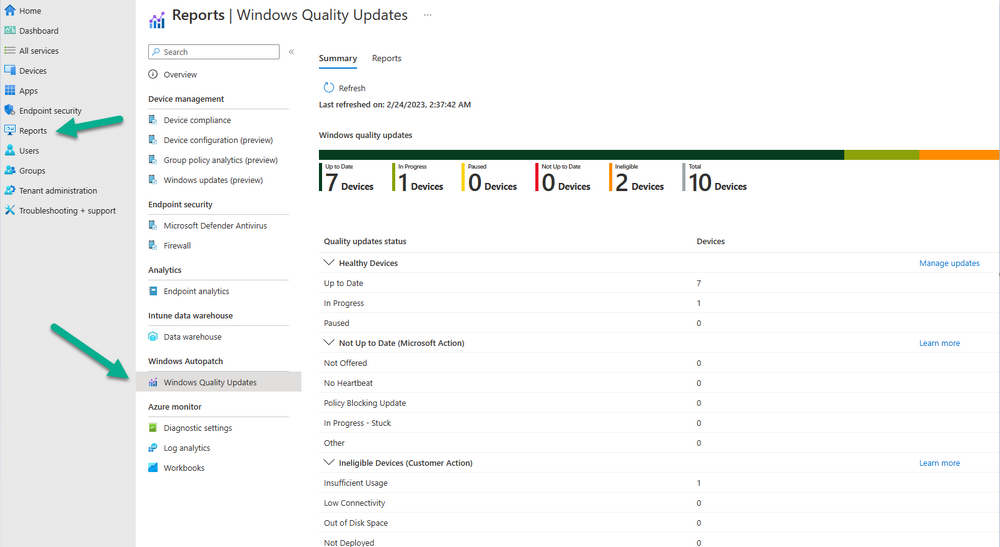
Task: Click the Refresh button label
Action: tap(352, 88)
